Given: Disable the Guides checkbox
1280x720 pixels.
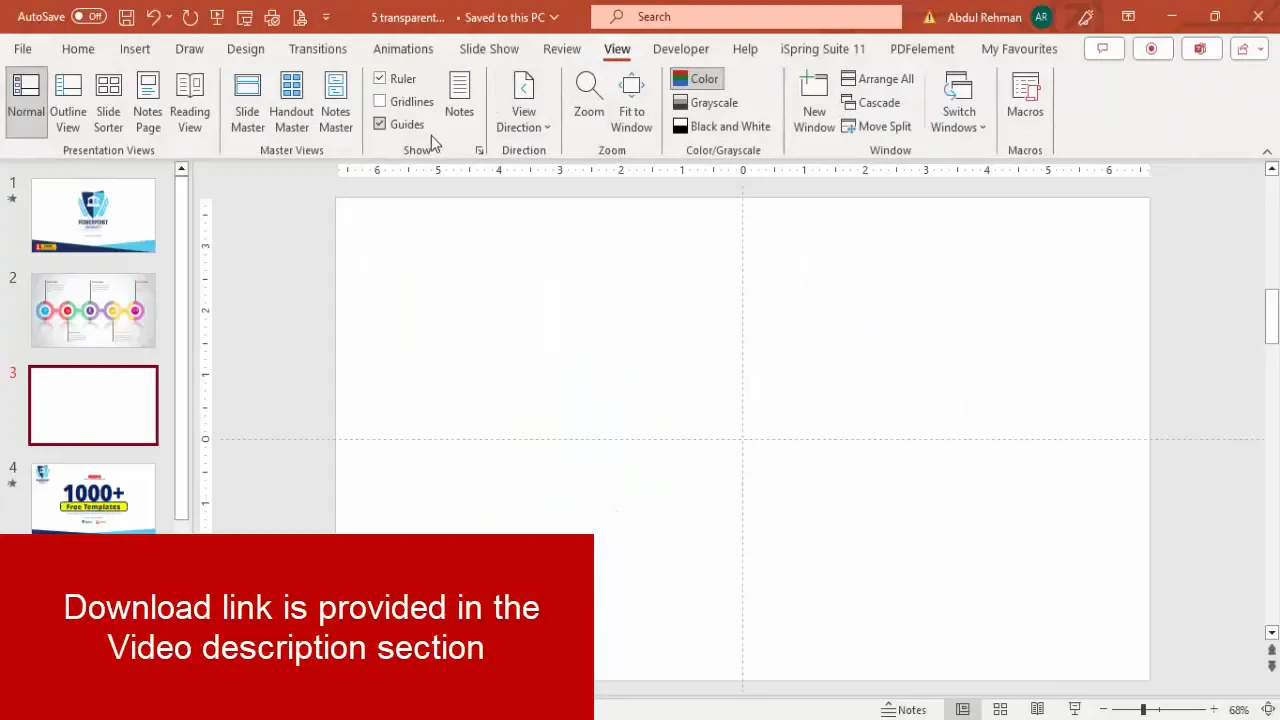Looking at the screenshot, I should click(380, 124).
